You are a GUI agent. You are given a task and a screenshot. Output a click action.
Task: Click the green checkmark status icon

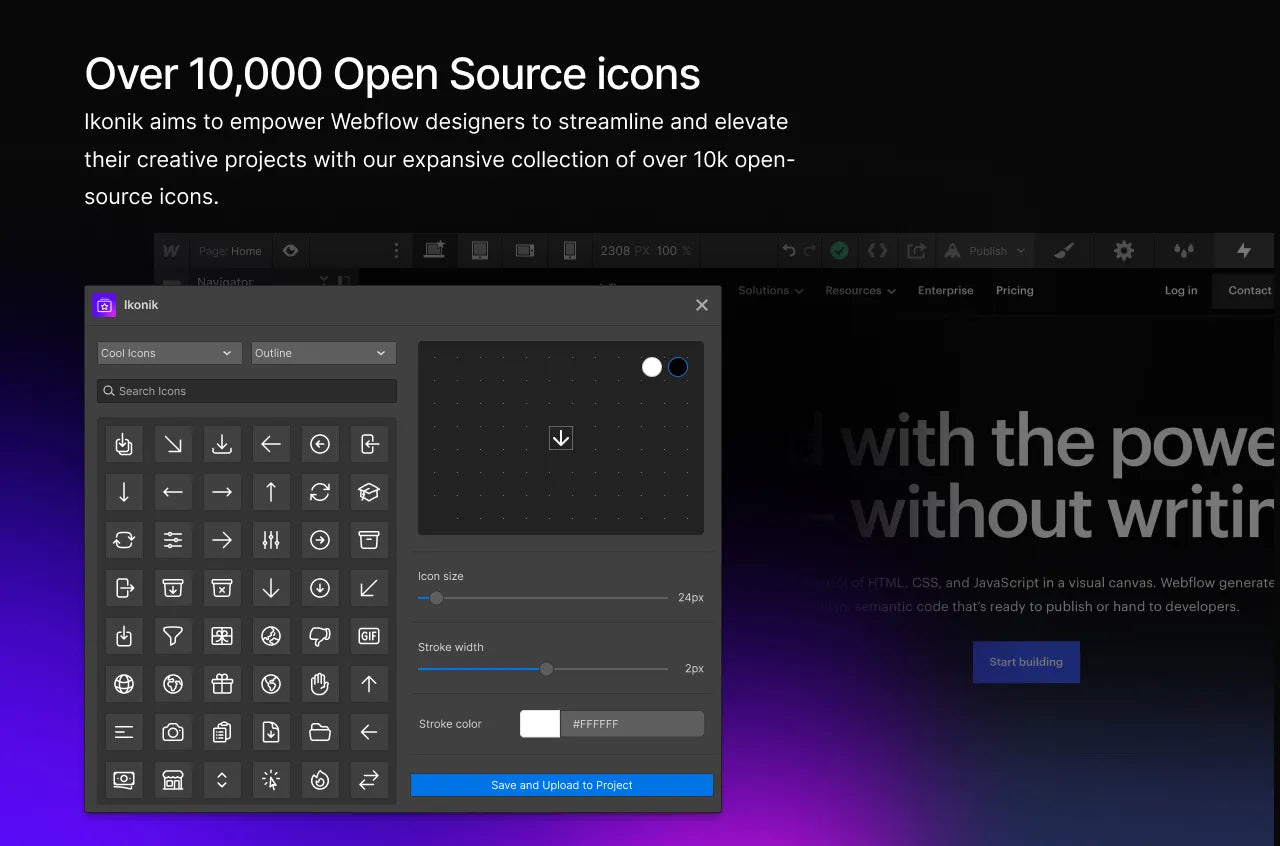pyautogui.click(x=839, y=250)
